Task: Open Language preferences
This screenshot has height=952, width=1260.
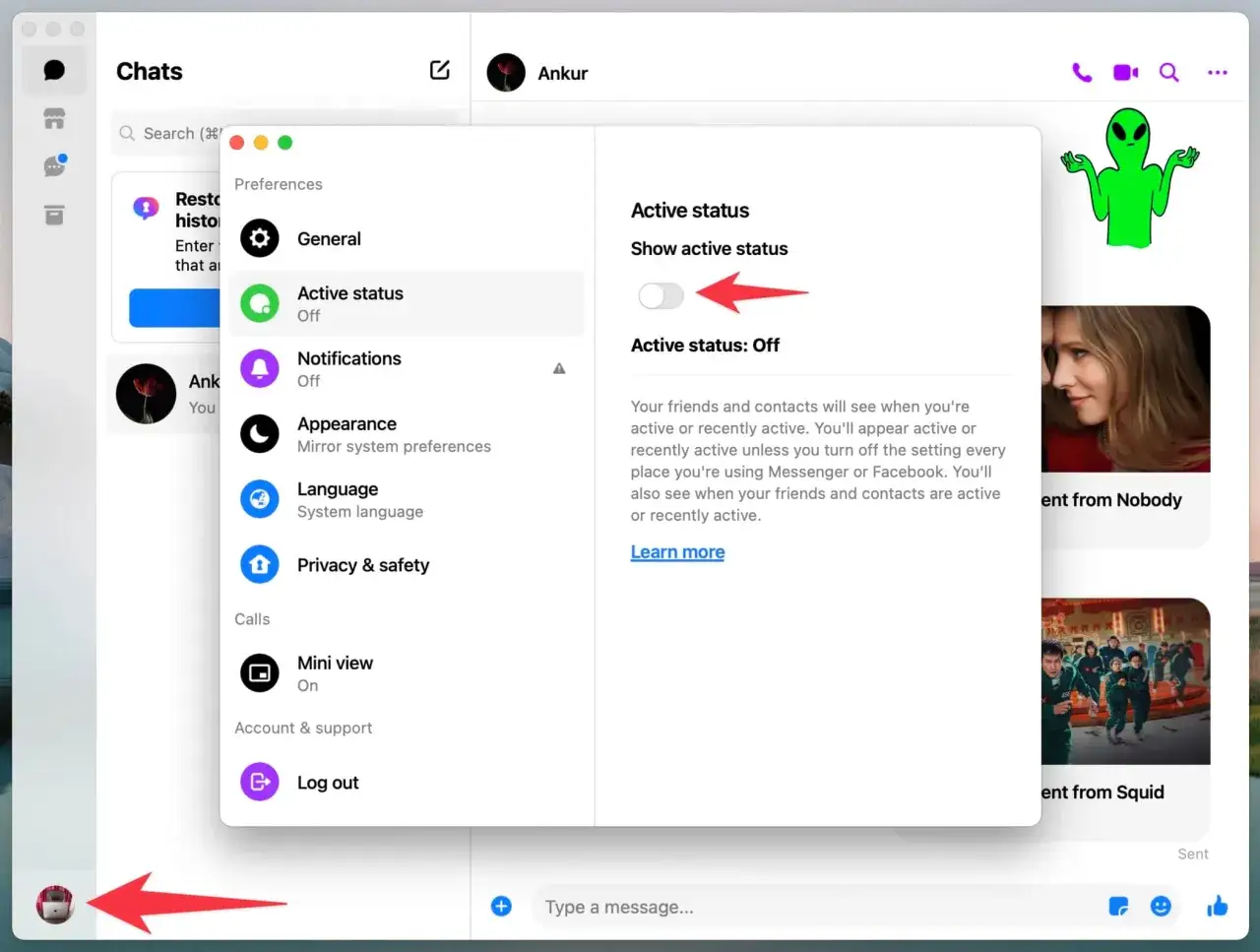Action: (x=406, y=499)
